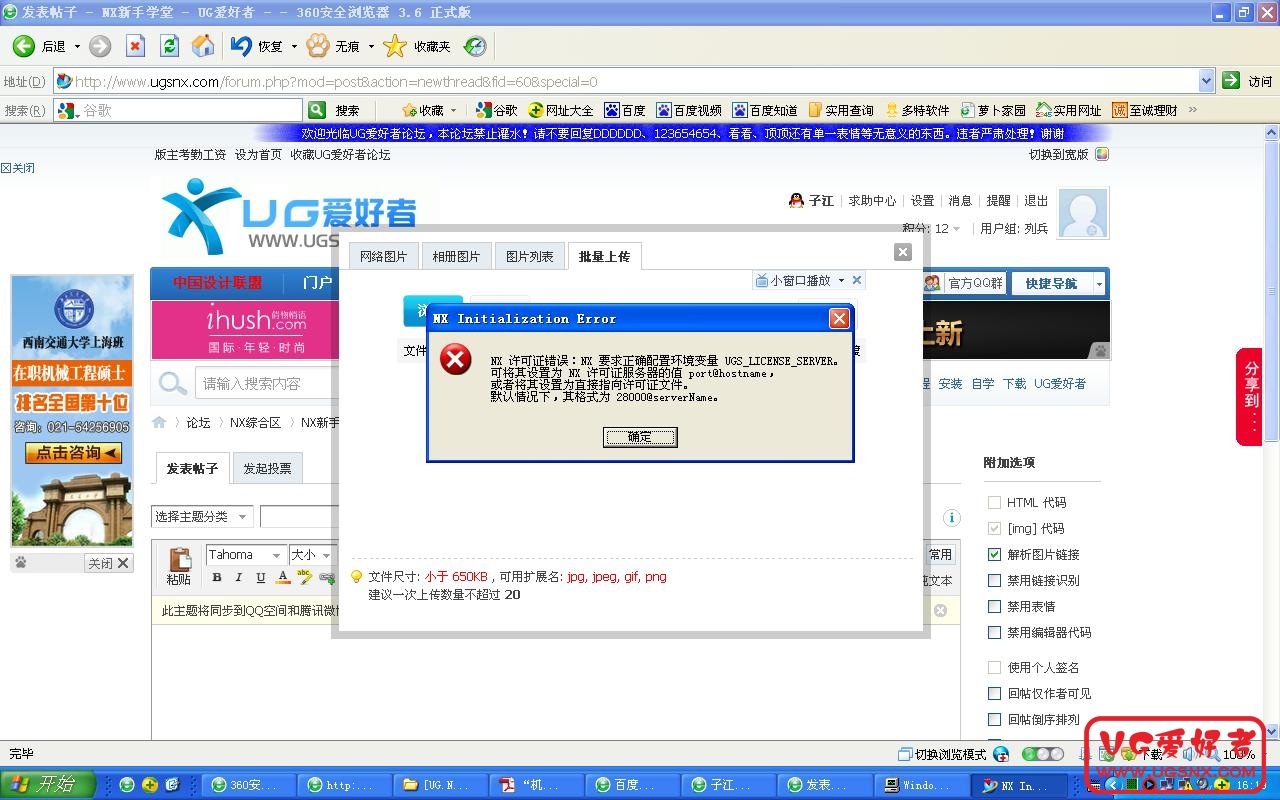The image size is (1280, 800).
Task: Expand the 恢复 dropdown arrow
Action: click(x=294, y=46)
